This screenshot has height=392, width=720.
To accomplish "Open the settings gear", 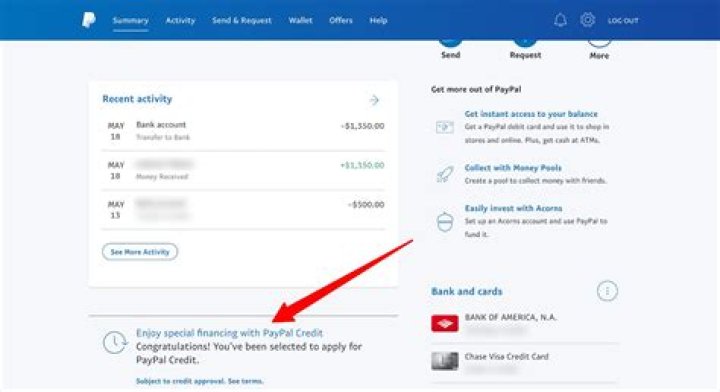I will coord(587,20).
